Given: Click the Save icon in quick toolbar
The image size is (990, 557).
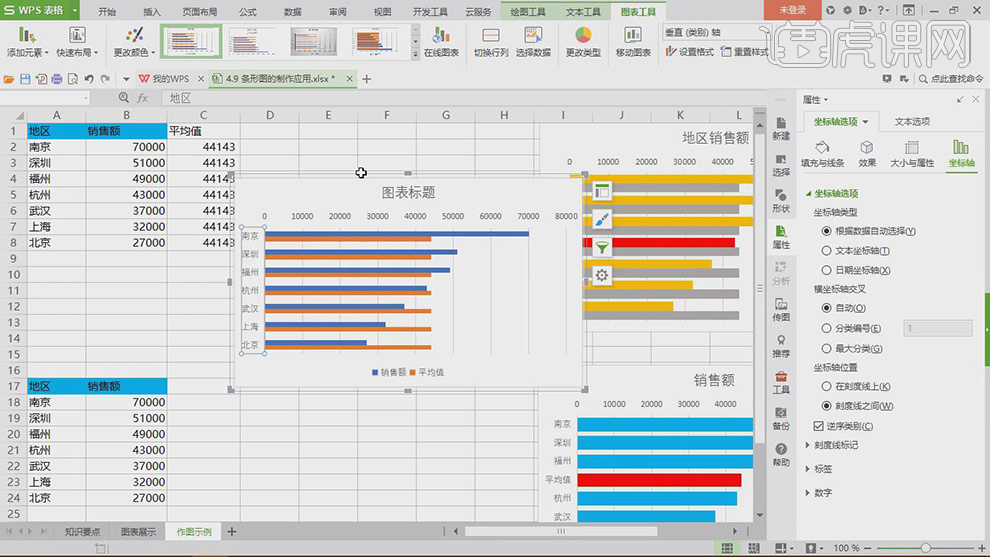Looking at the screenshot, I should coord(25,79).
